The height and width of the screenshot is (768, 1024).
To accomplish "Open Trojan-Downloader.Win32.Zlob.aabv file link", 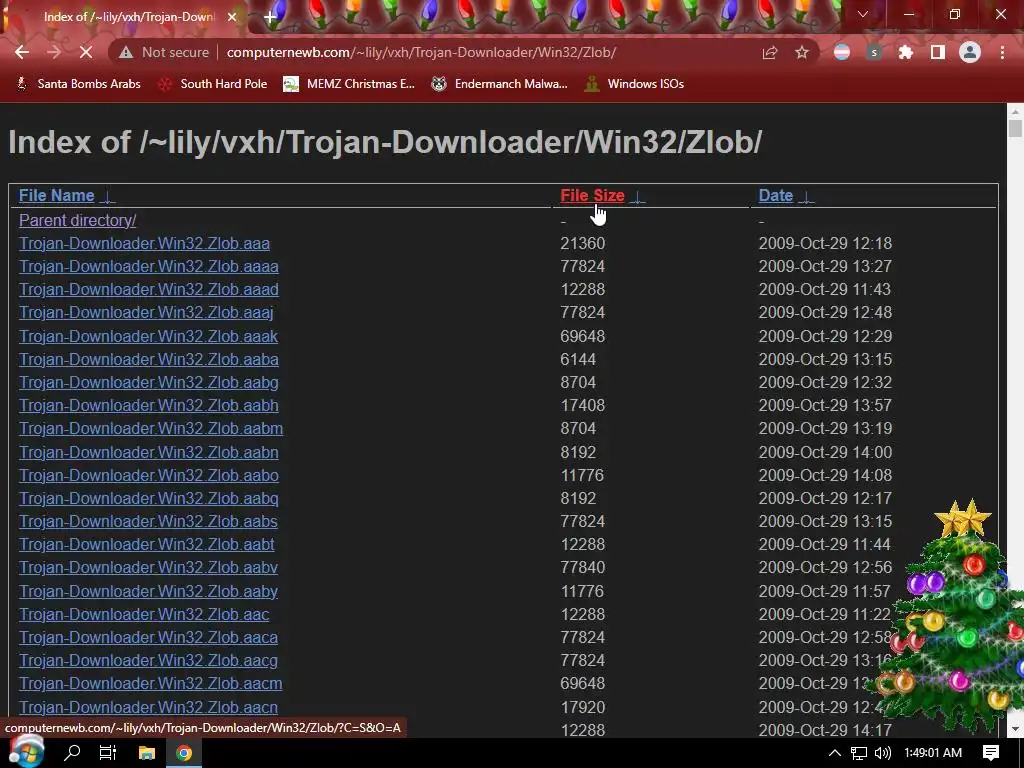I will pyautogui.click(x=148, y=568).
